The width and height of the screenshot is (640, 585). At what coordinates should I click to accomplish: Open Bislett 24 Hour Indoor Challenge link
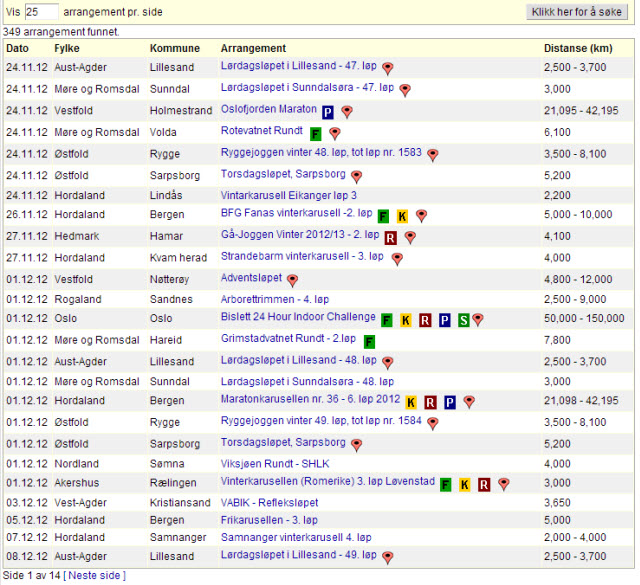click(x=298, y=317)
